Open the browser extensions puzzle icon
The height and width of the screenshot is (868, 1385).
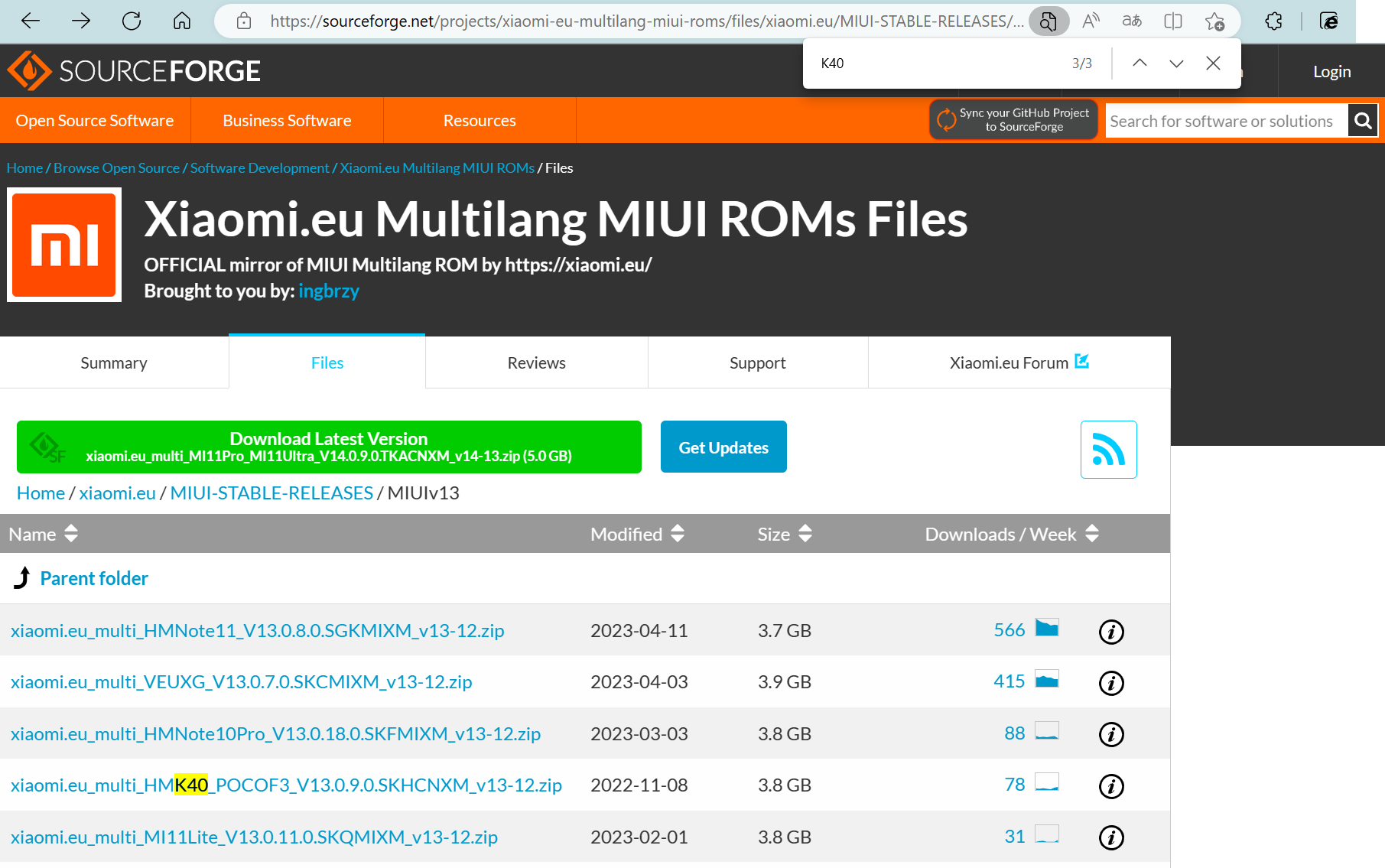click(1273, 21)
